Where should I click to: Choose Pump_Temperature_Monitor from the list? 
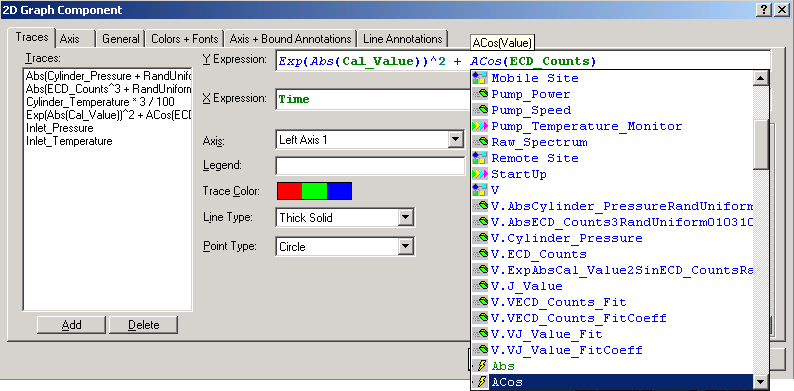pos(612,126)
